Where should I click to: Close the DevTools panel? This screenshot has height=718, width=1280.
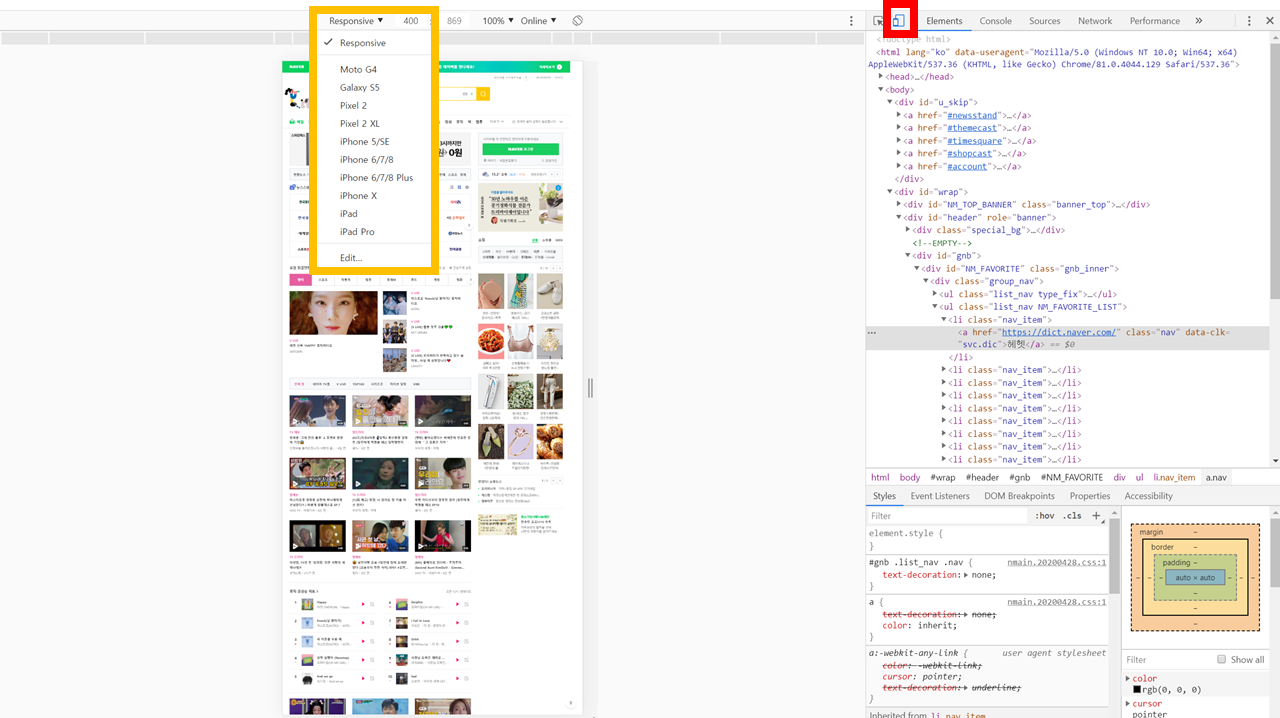[1268, 21]
